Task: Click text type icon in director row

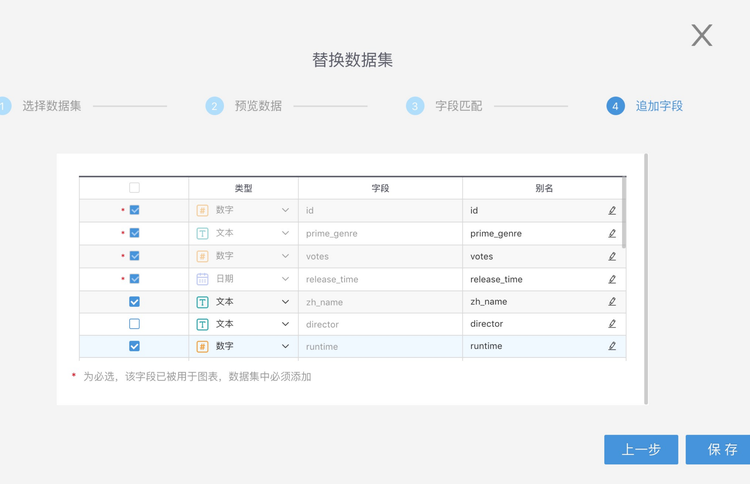Action: pos(202,324)
